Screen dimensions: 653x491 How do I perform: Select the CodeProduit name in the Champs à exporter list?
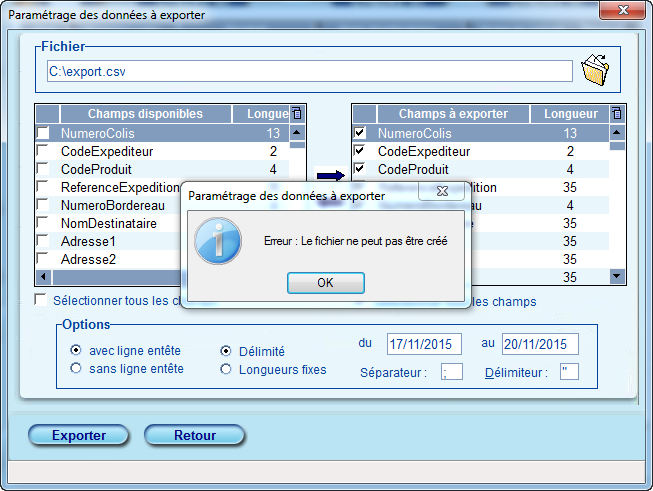413,169
